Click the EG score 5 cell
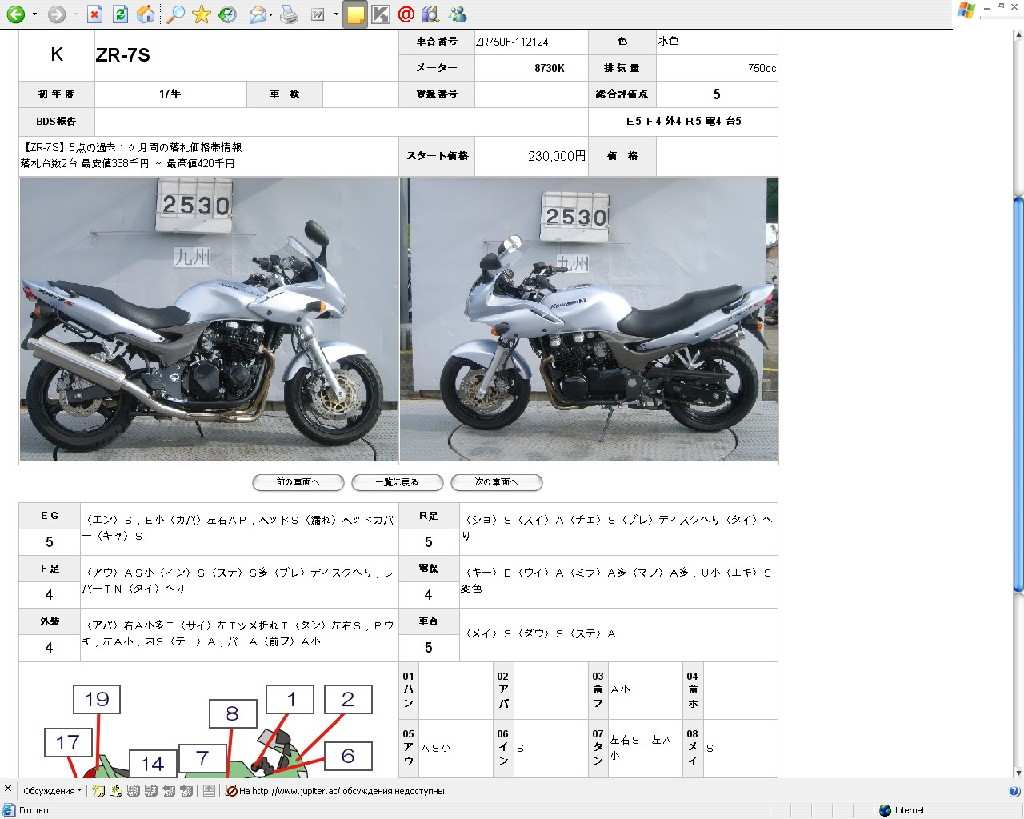Screen dimensions: 1024x819 coord(50,542)
